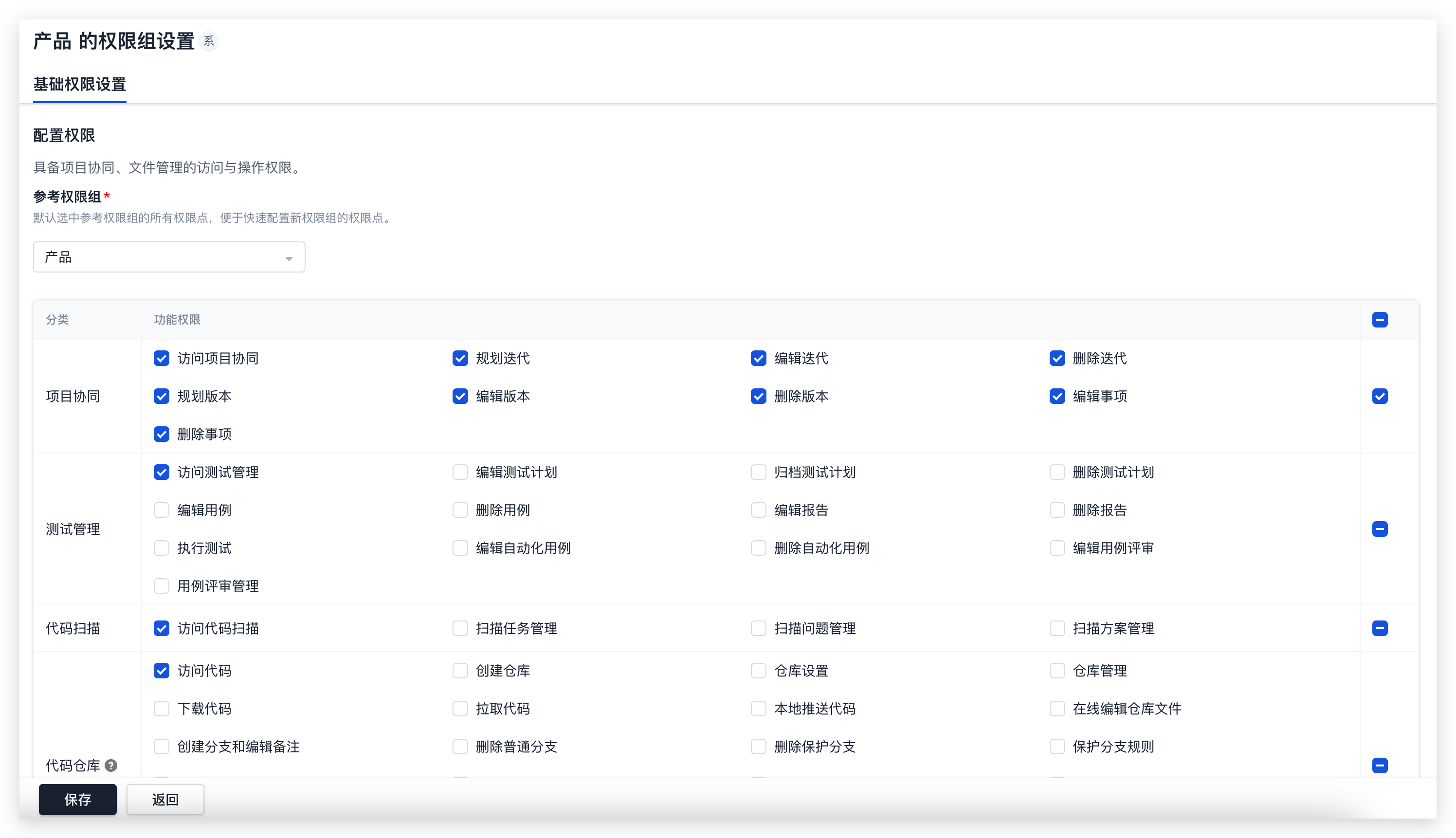Viewport: 1456px width, 838px height.
Task: Enable 删除自动化用例 permission
Action: pyautogui.click(x=759, y=548)
